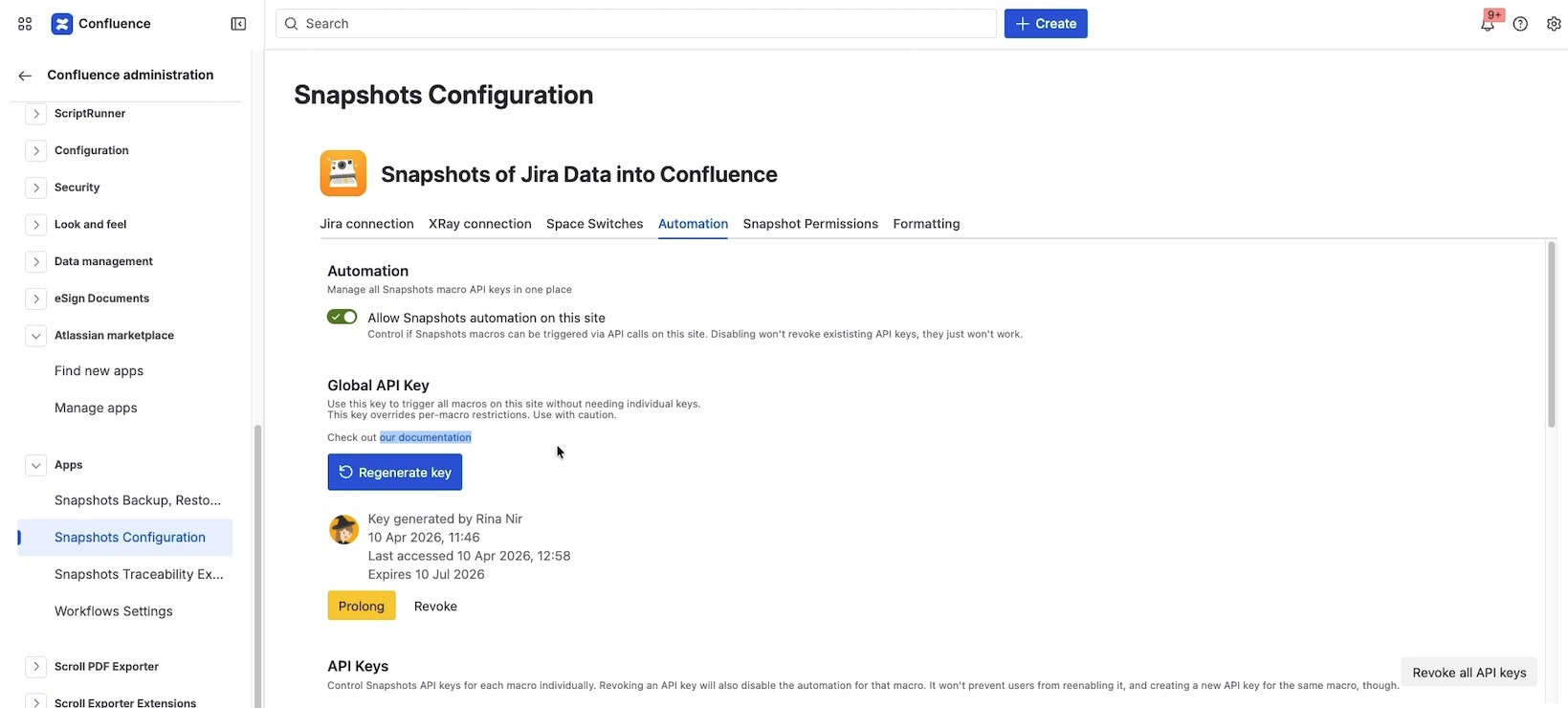Click the Confluence administration heading
Screen dimensions: 1568x708
pyautogui.click(x=130, y=76)
